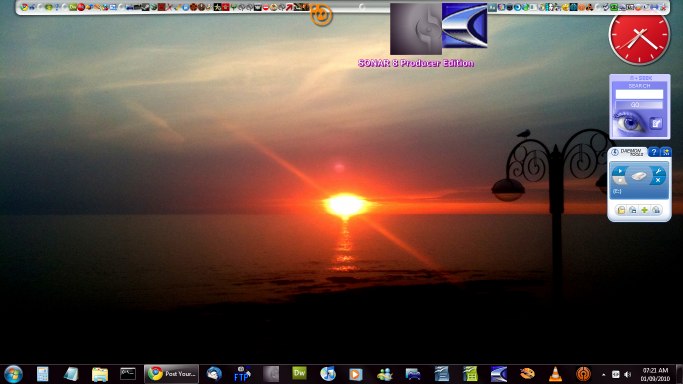Click the red arrow icon in top dock
Image resolution: width=683 pixels, height=384 pixels.
[289, 7]
